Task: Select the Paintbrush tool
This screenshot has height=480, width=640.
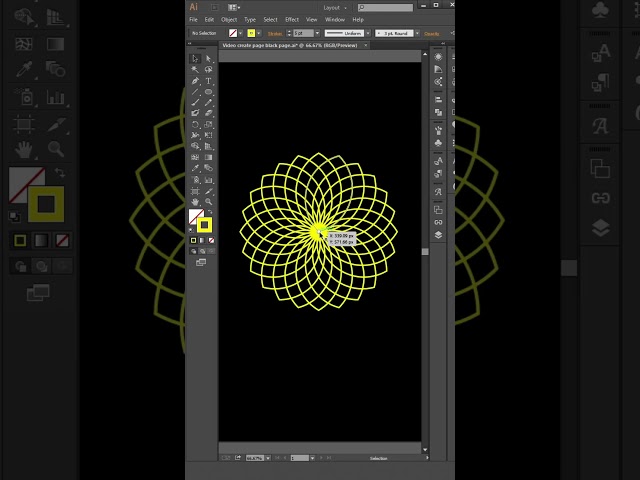Action: pos(195,102)
